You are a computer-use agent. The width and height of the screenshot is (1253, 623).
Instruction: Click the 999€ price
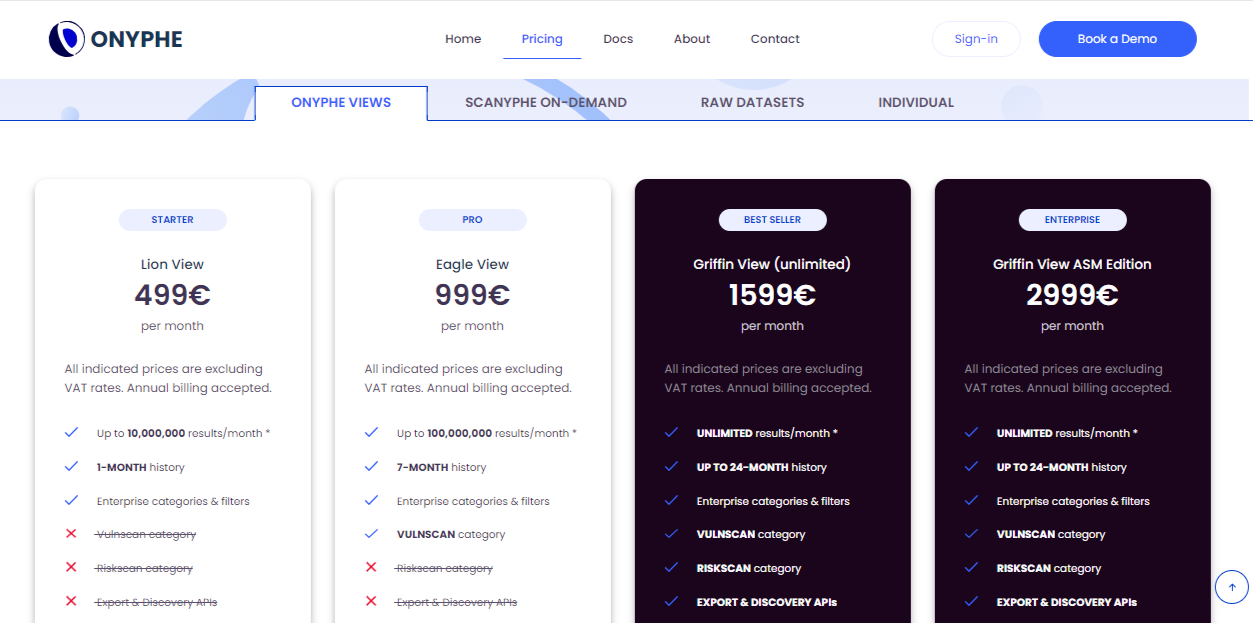472,295
